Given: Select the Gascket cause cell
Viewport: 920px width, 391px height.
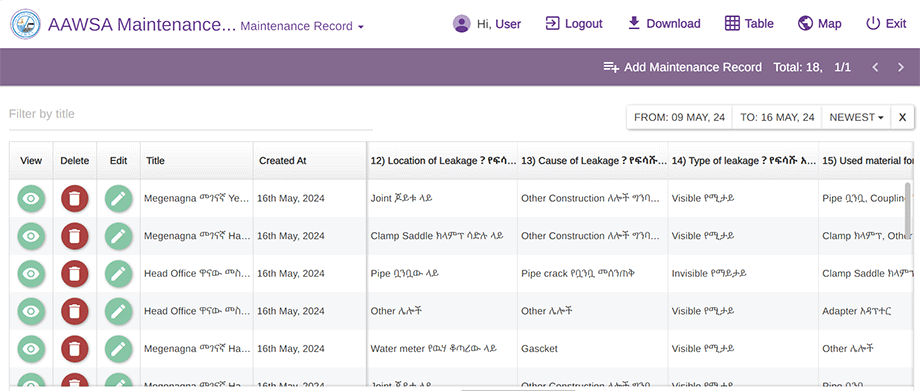Looking at the screenshot, I should (593, 349).
